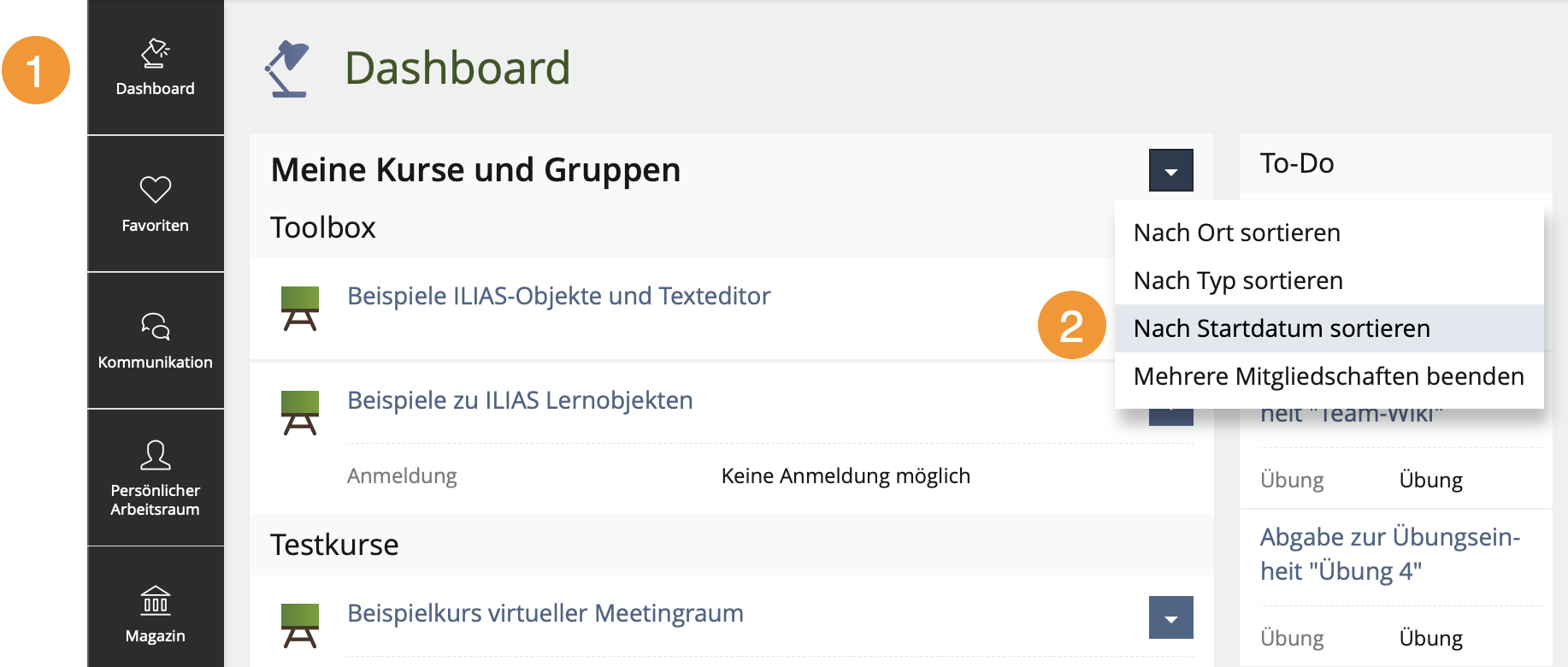Open Favoriten heart icon in sidebar
Screen dimensions: 1568x667
click(156, 189)
